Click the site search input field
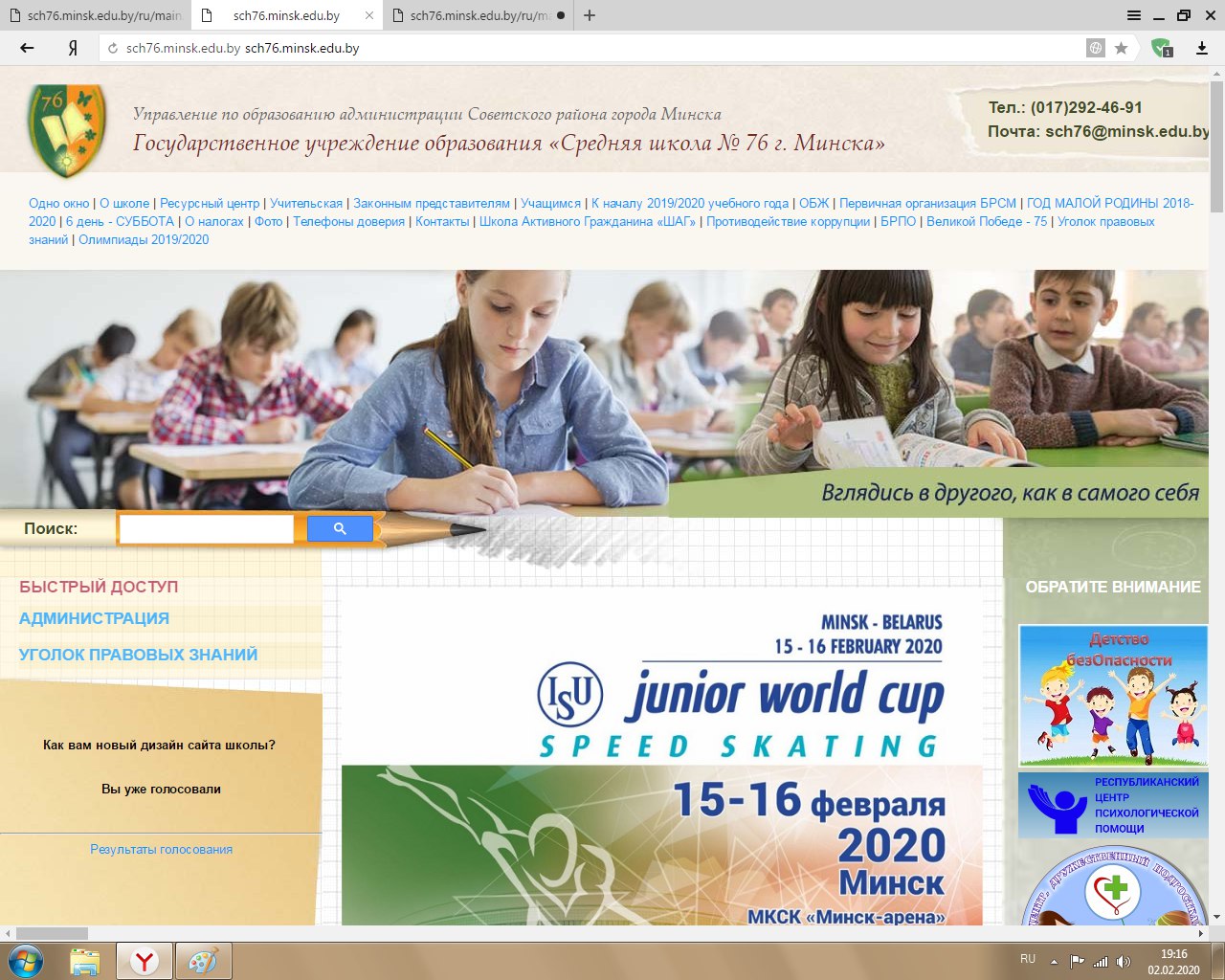Image resolution: width=1225 pixels, height=980 pixels. (206, 528)
